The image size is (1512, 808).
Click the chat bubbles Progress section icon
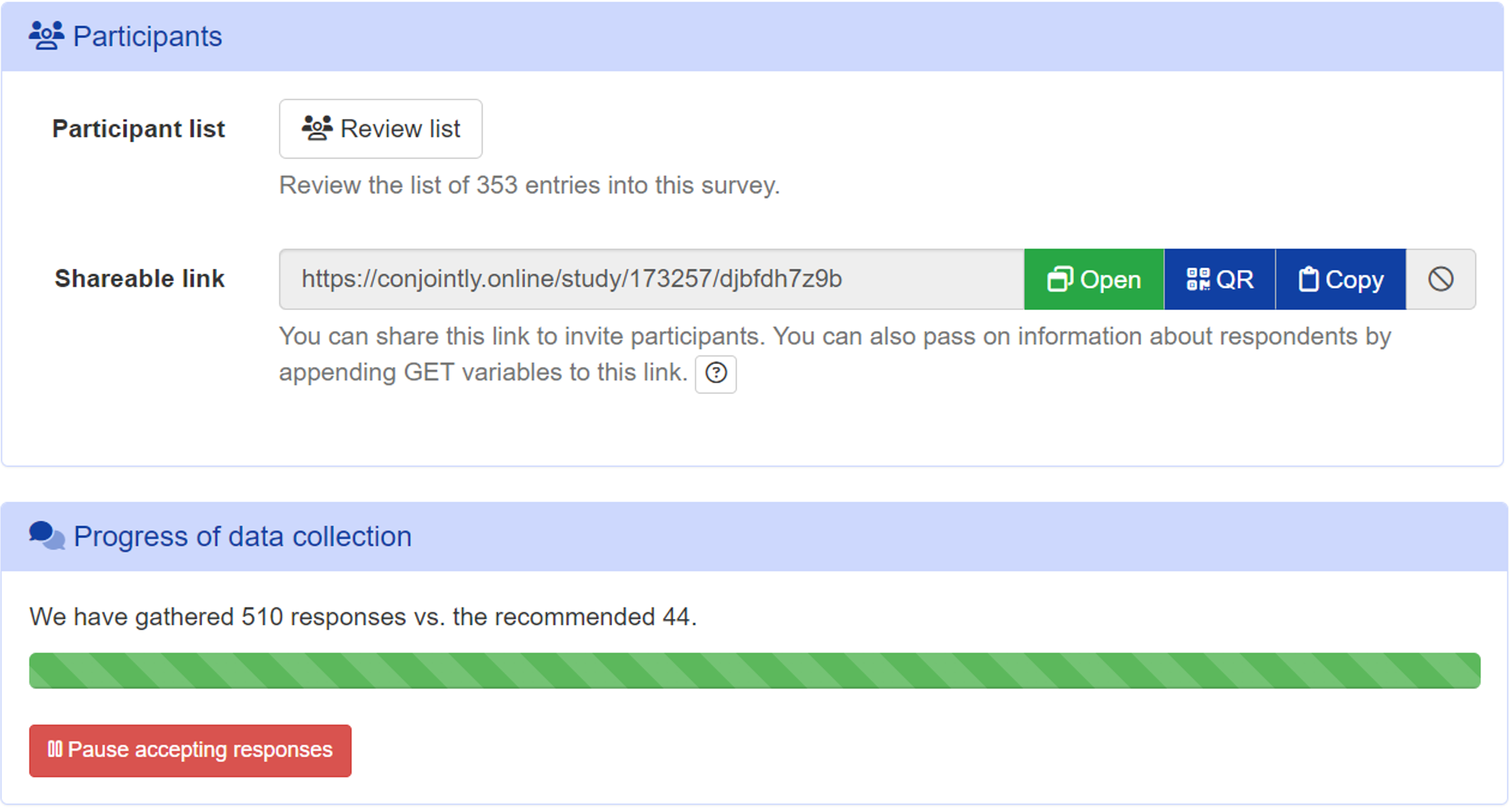pyautogui.click(x=48, y=534)
